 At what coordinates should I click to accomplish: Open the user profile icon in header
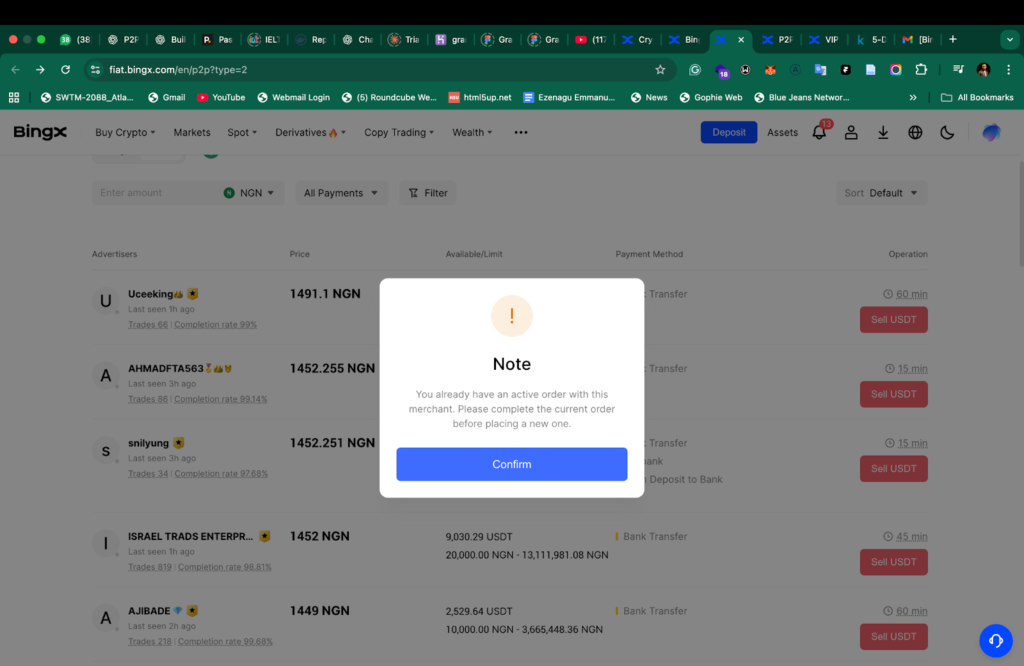click(x=851, y=132)
